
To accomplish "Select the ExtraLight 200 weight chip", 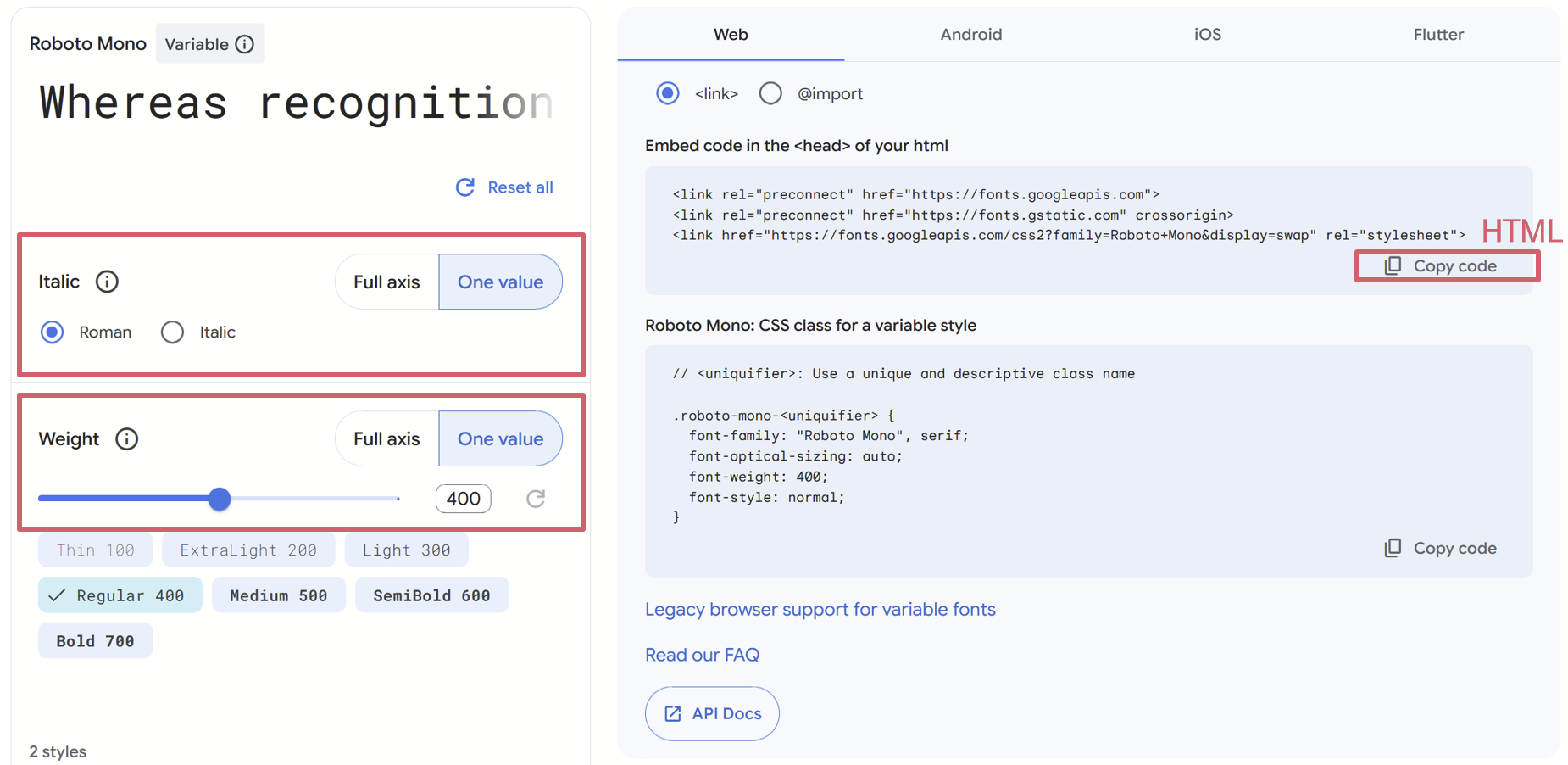I will 248,550.
